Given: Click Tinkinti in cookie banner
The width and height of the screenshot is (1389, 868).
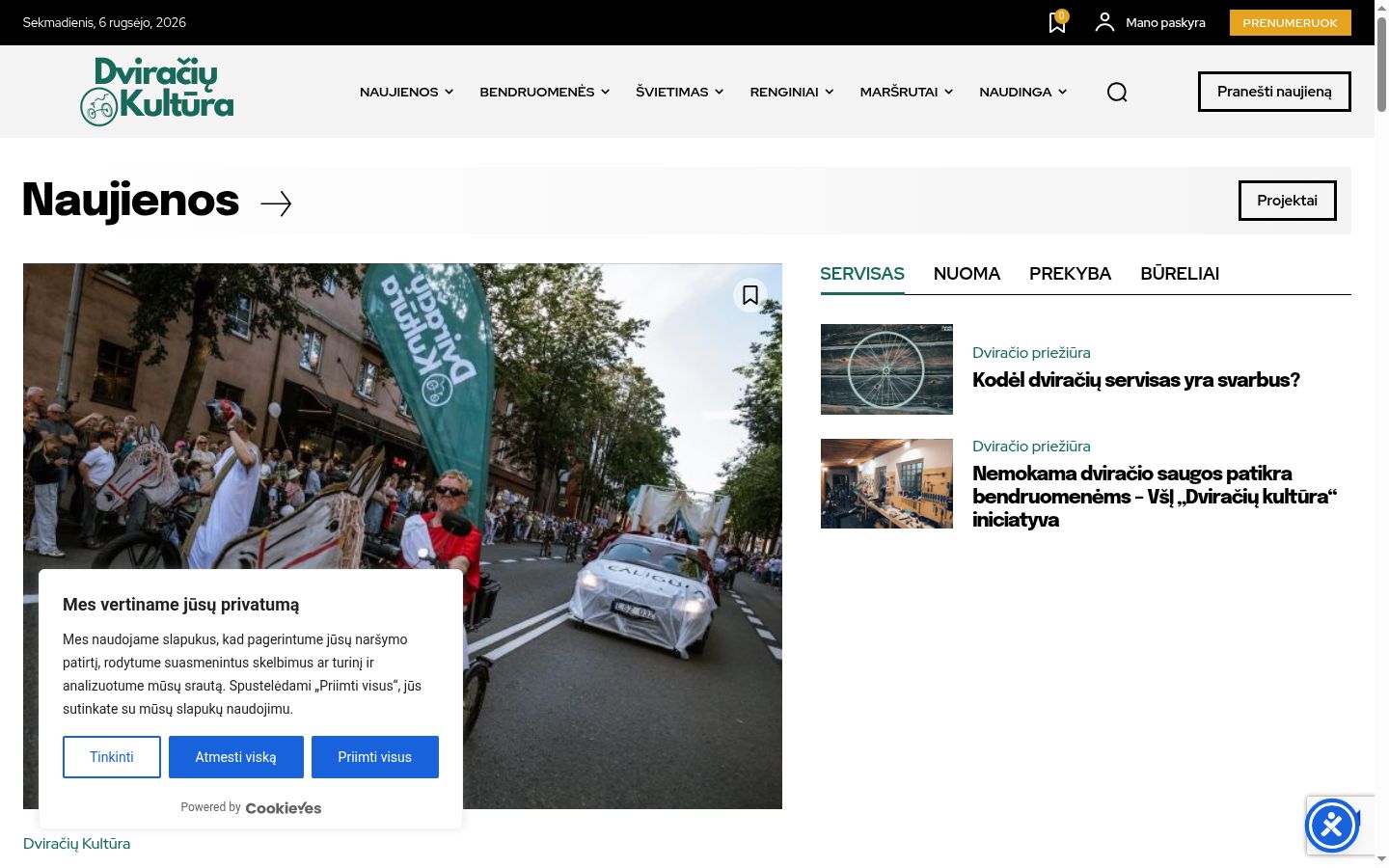Looking at the screenshot, I should 112,757.
